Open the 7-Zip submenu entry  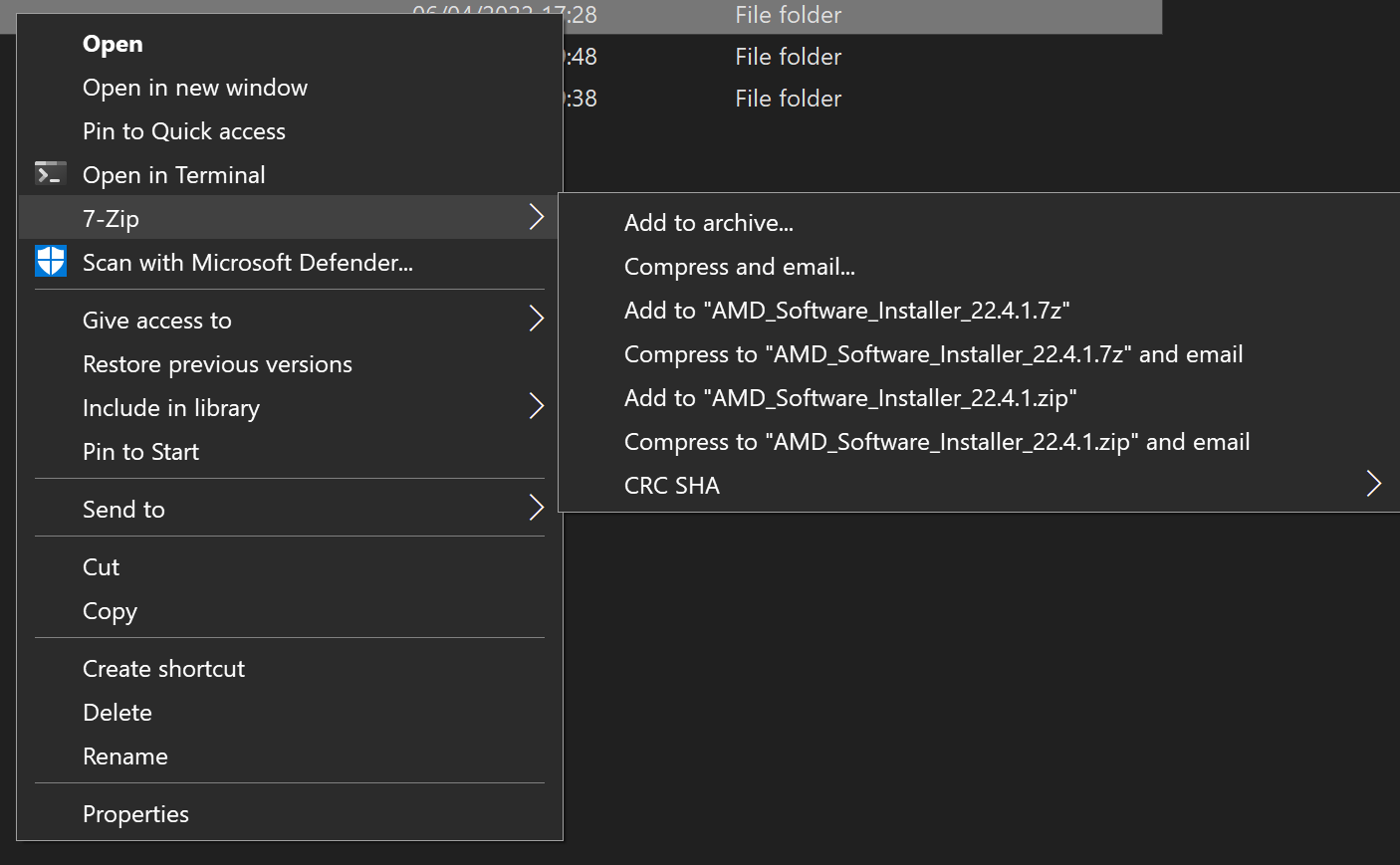(x=290, y=218)
